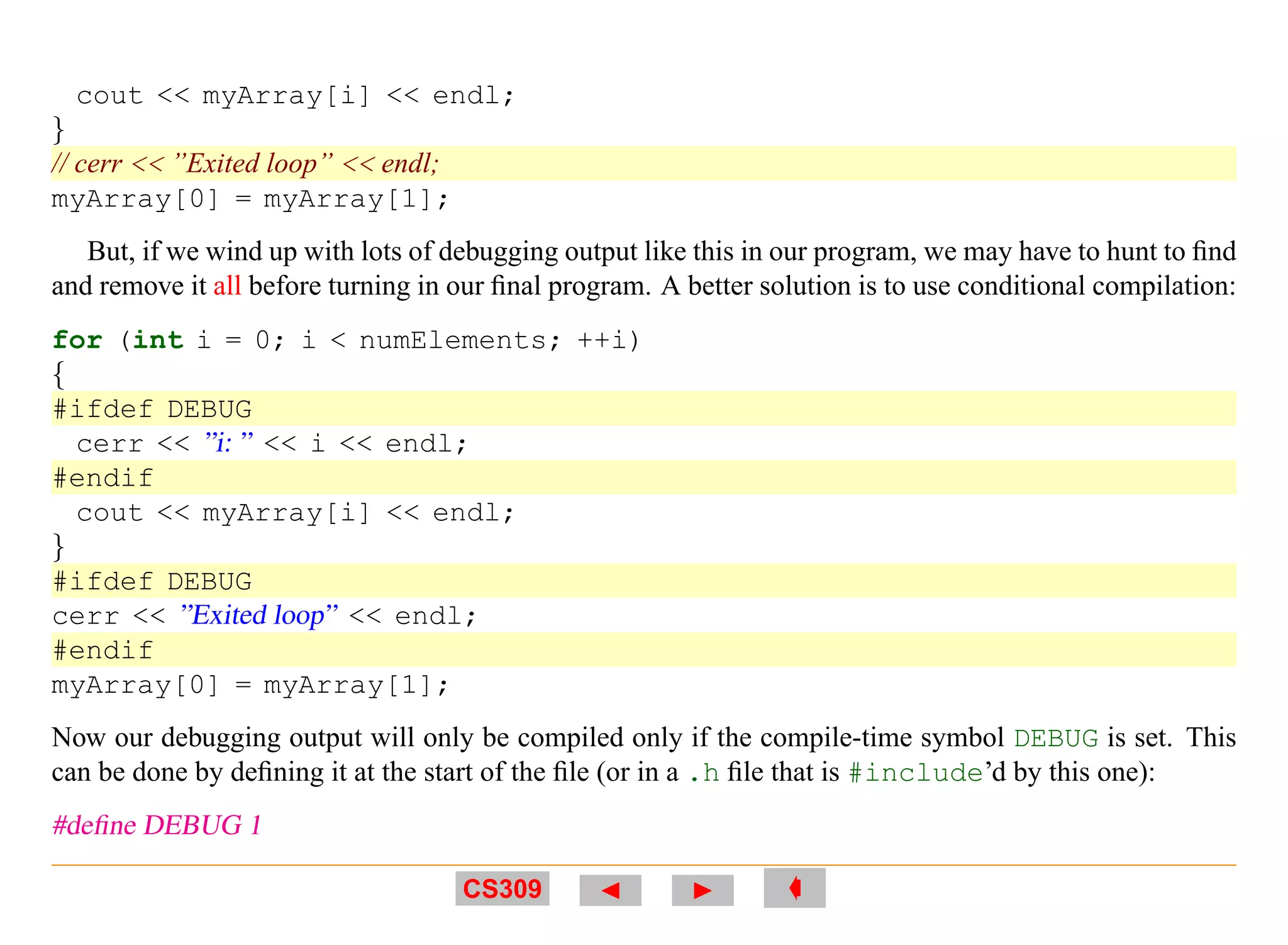The height and width of the screenshot is (945, 1288).
Task: Advance to next slide with right arrow
Action: [x=702, y=890]
